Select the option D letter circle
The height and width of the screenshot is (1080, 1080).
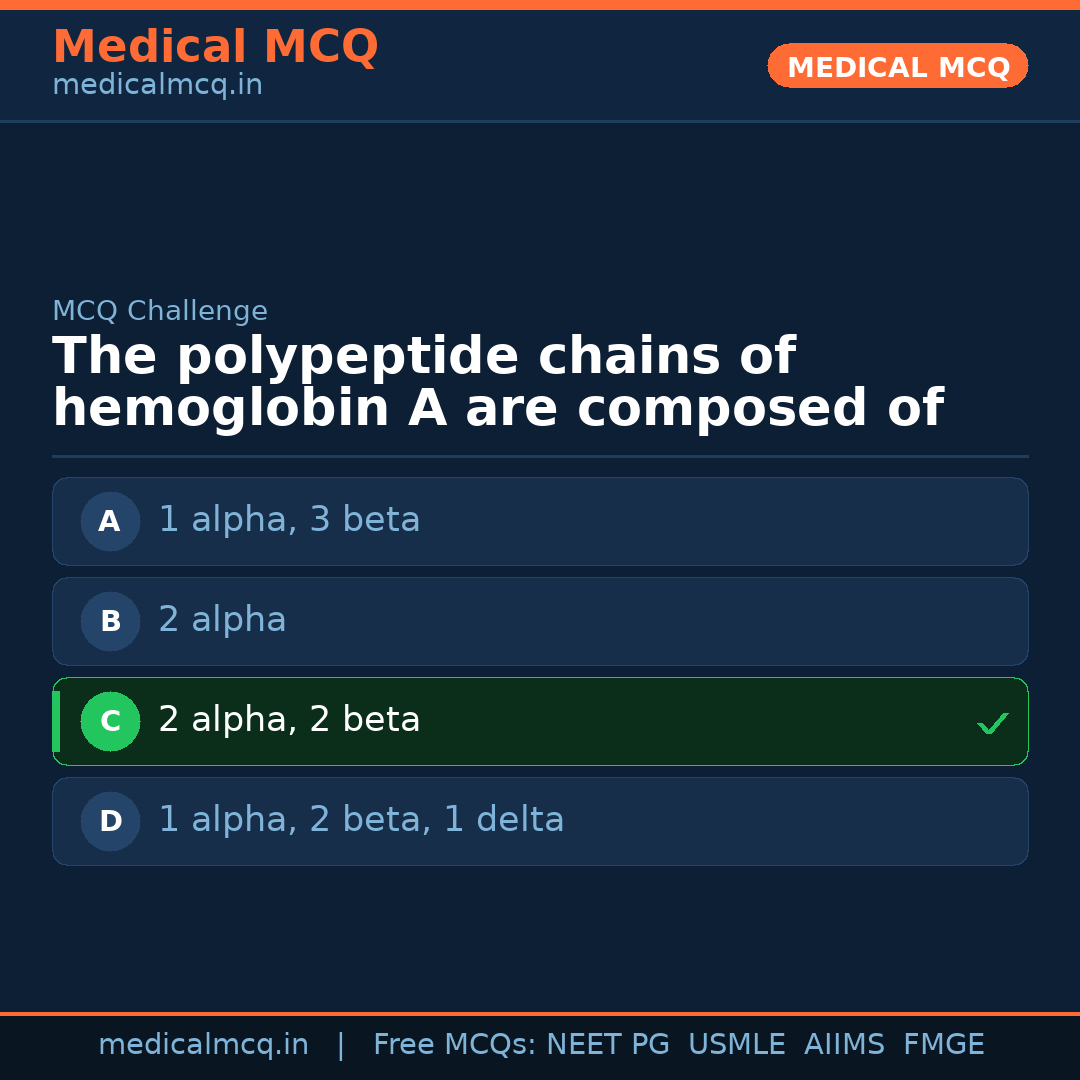click(110, 821)
